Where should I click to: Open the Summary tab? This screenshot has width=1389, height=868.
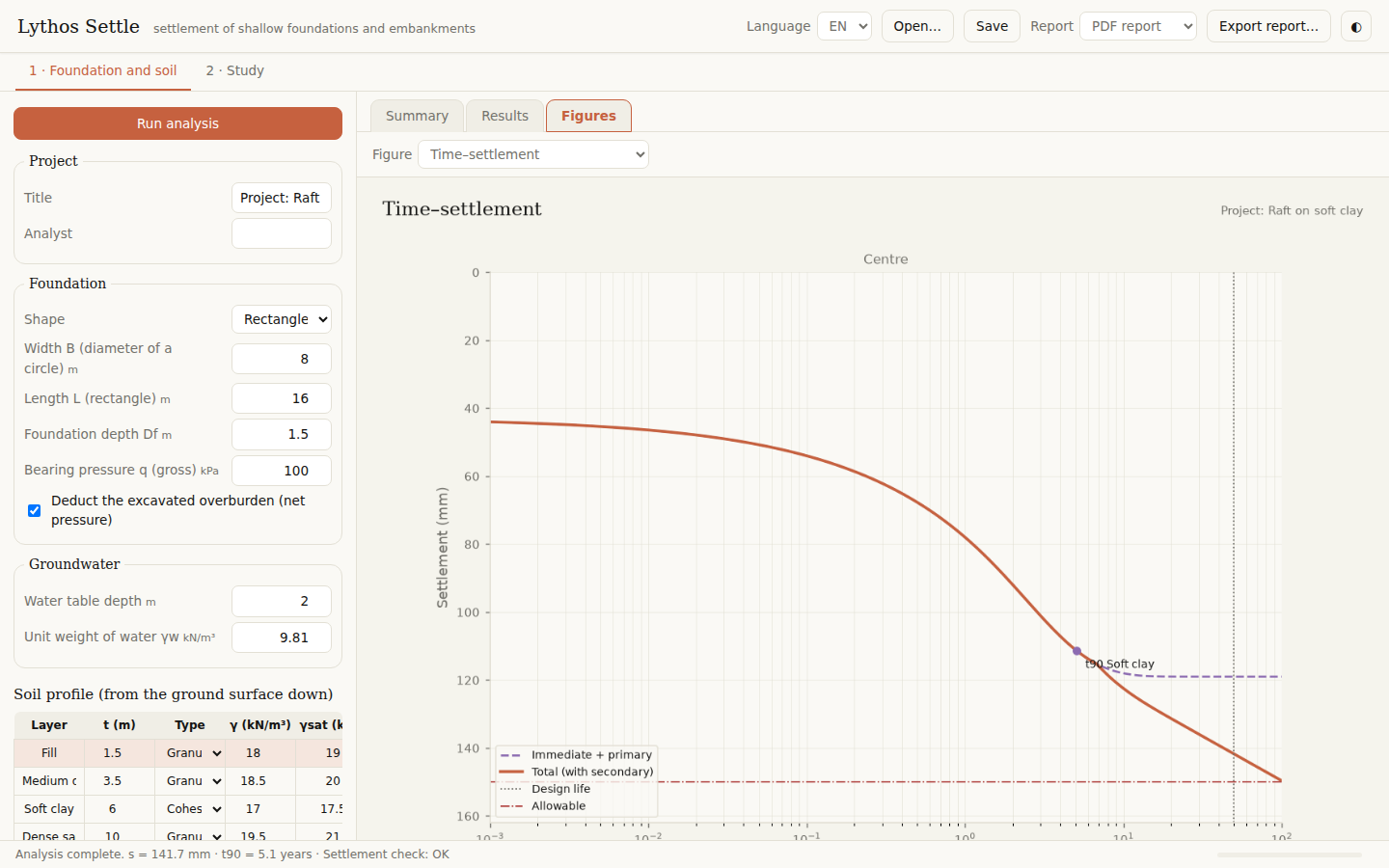(417, 116)
